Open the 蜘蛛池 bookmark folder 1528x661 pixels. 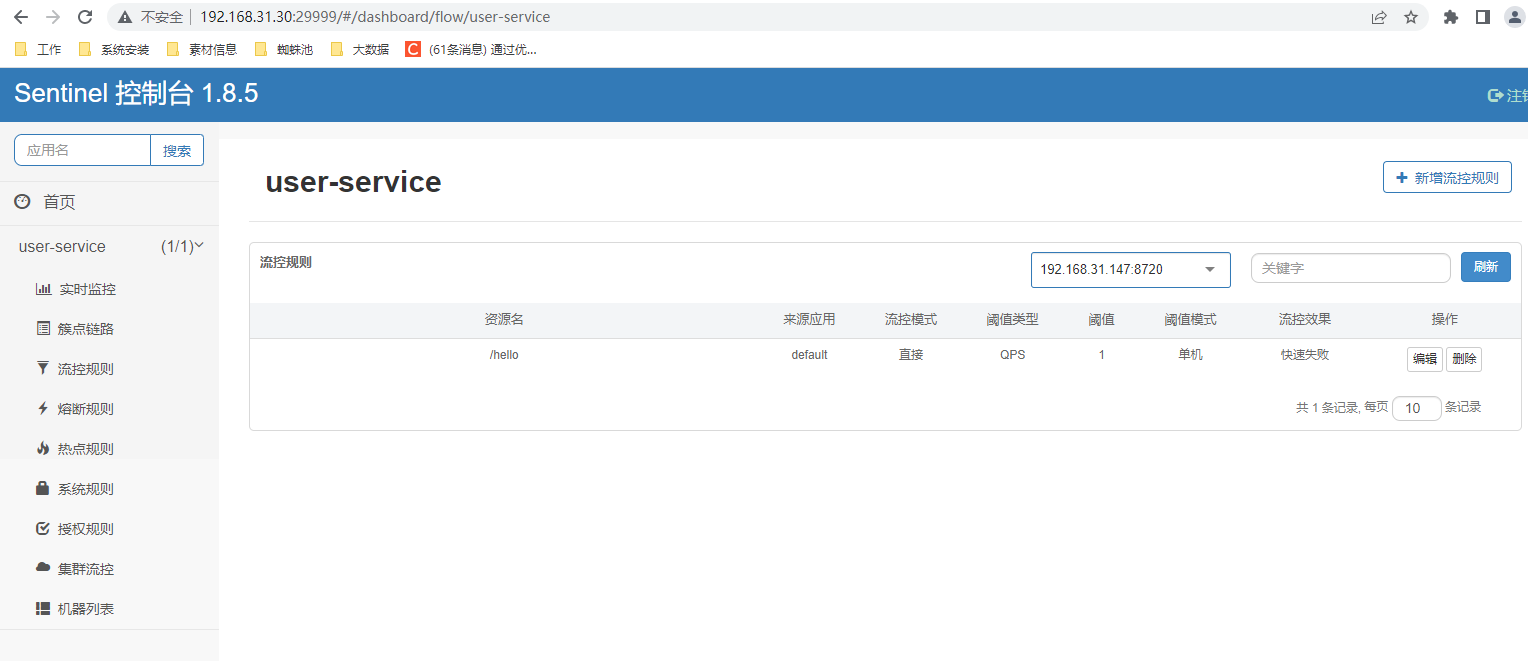click(x=284, y=49)
